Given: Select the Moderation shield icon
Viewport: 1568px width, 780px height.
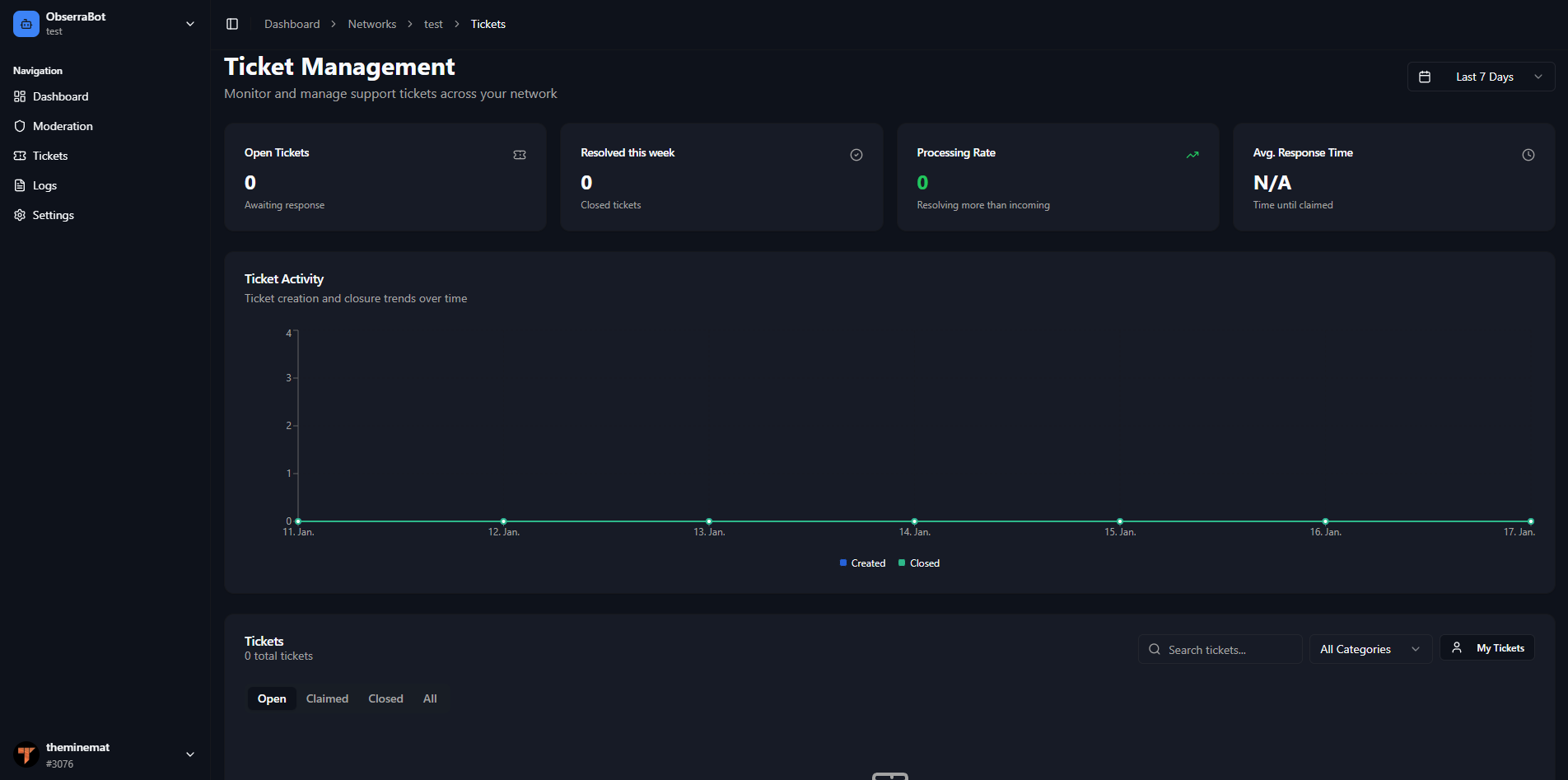Looking at the screenshot, I should (20, 126).
